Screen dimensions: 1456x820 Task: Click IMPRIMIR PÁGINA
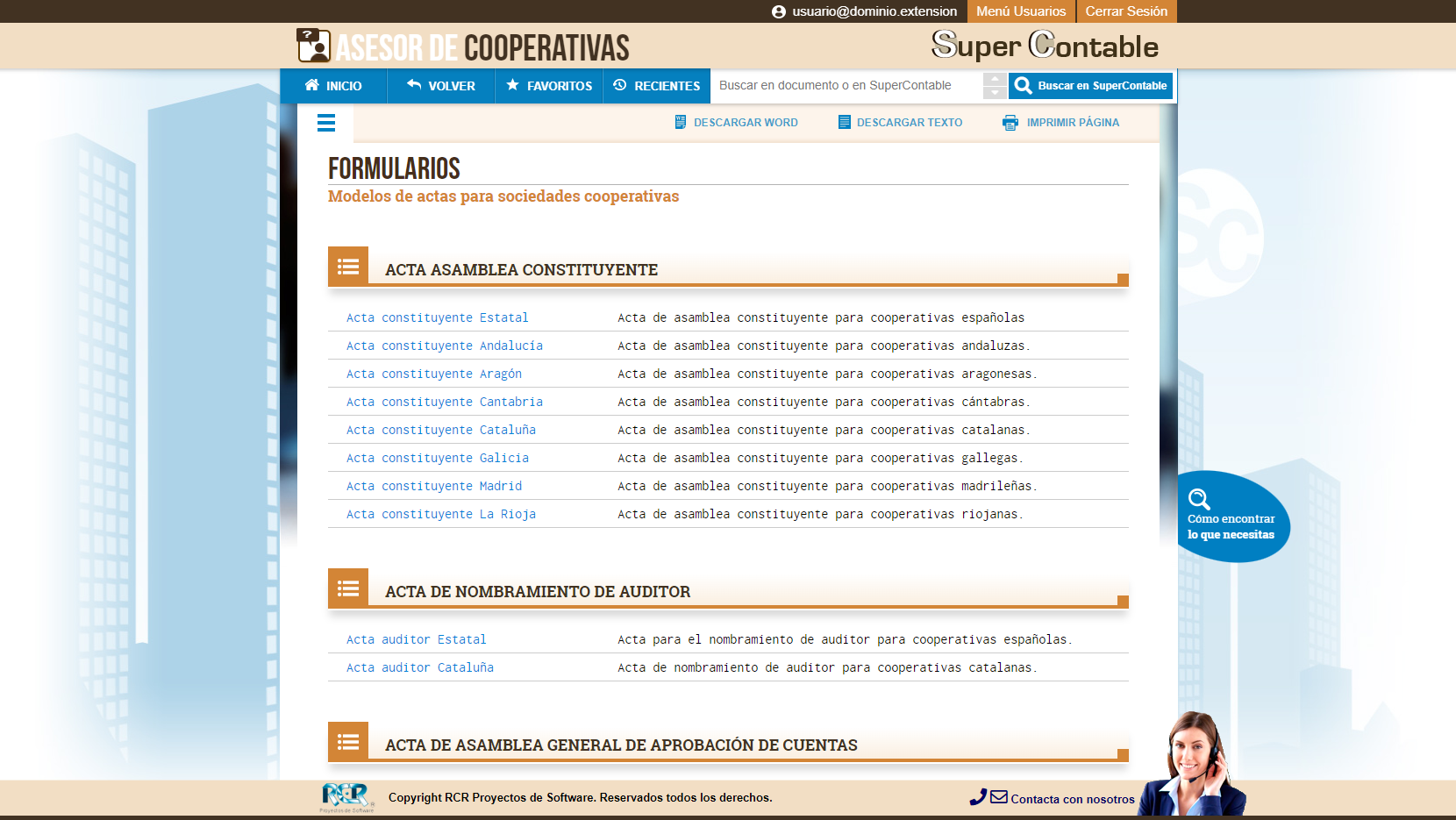[1061, 123]
